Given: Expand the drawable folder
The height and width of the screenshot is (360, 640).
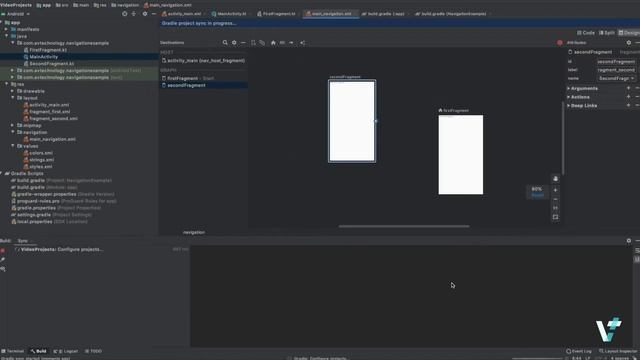Looking at the screenshot, I should click(x=13, y=91).
